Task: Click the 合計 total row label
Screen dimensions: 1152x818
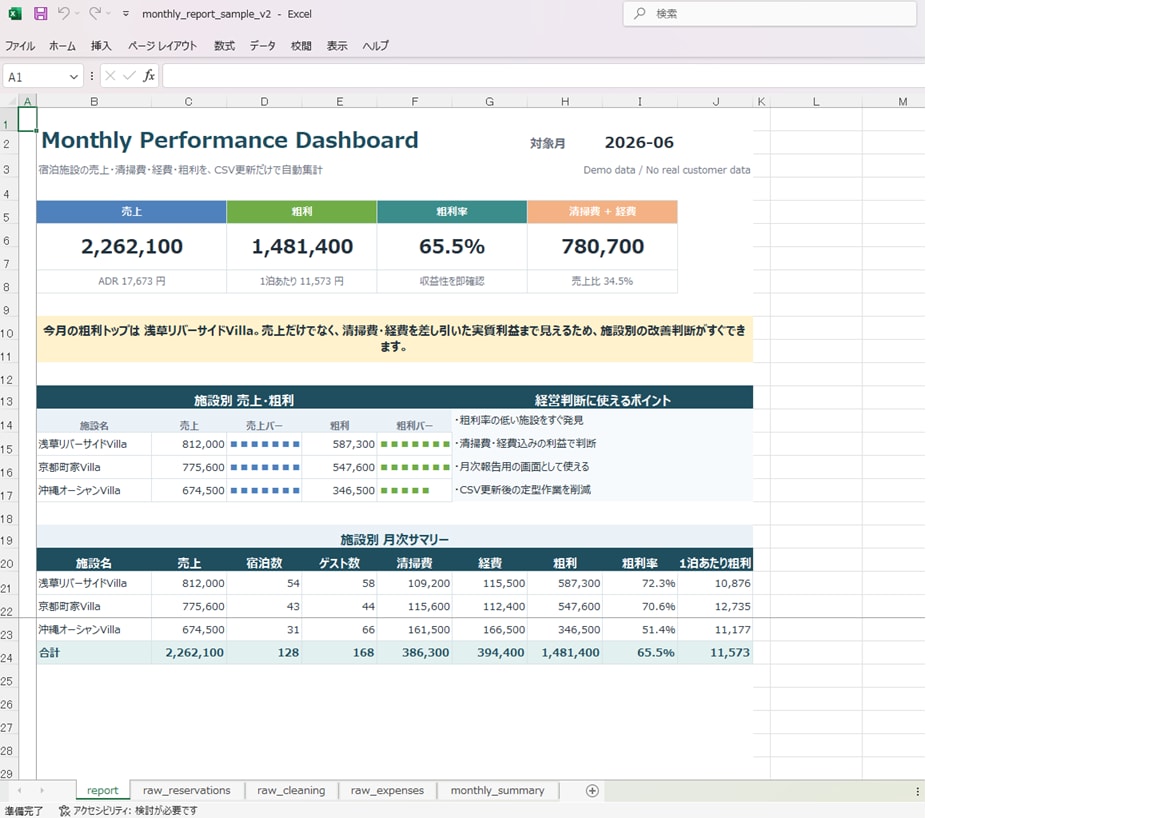Action: point(49,653)
